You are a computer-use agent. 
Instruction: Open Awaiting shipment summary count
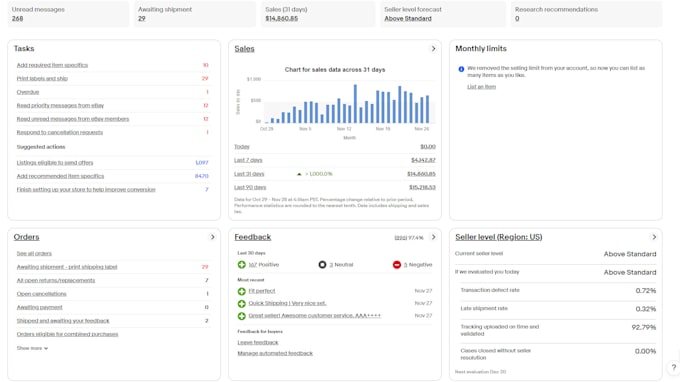point(142,18)
